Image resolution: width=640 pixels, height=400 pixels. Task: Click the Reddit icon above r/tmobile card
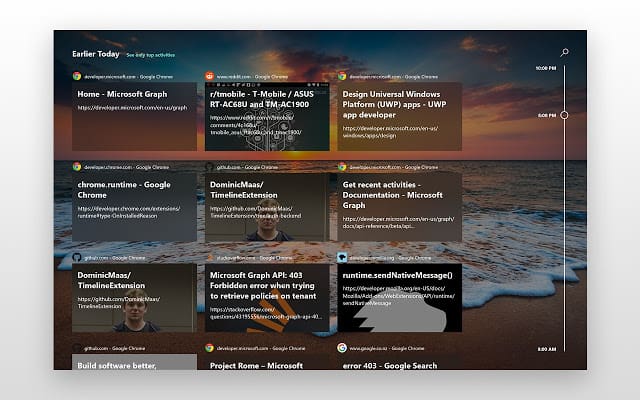coord(209,76)
